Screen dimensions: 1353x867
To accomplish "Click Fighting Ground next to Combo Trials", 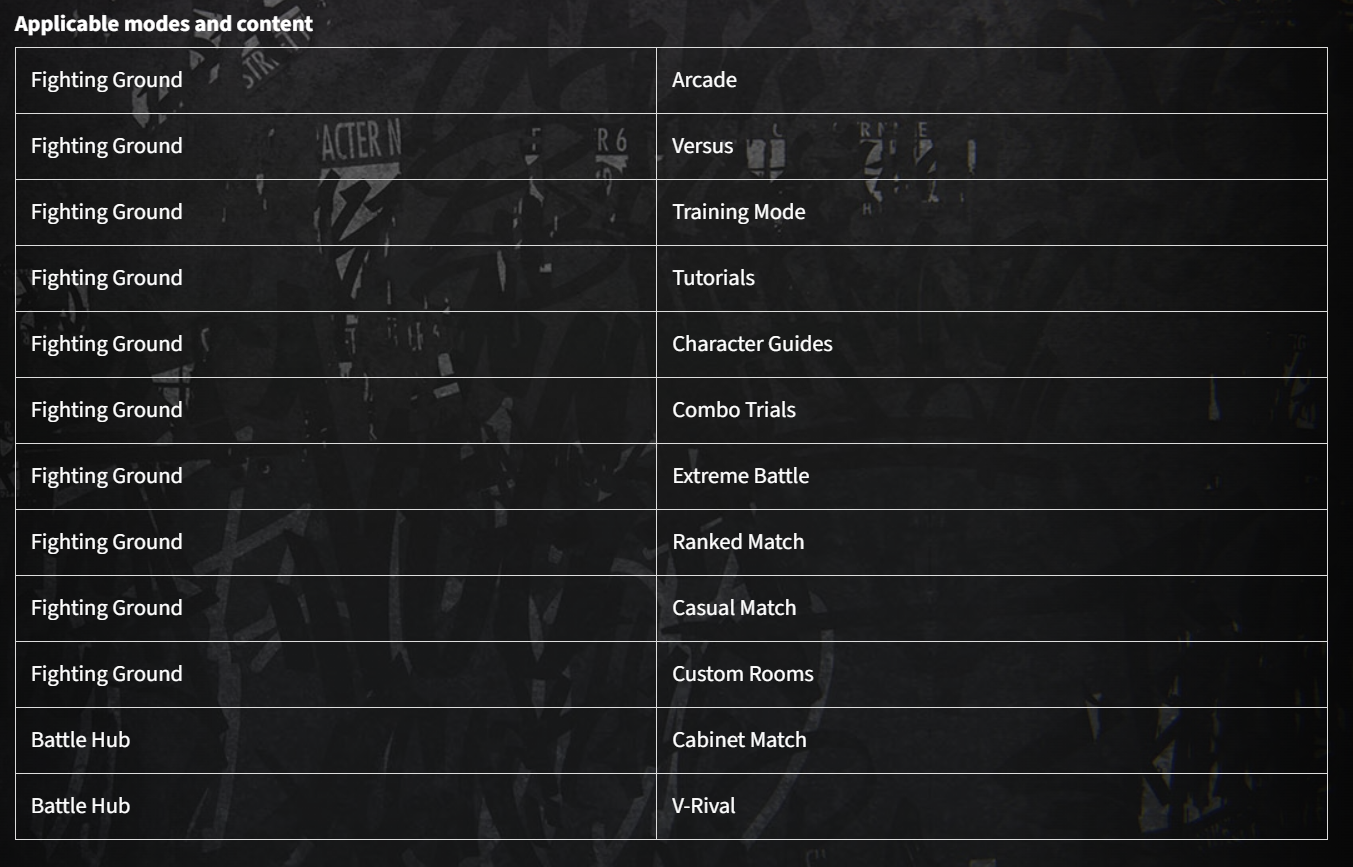I will [106, 410].
